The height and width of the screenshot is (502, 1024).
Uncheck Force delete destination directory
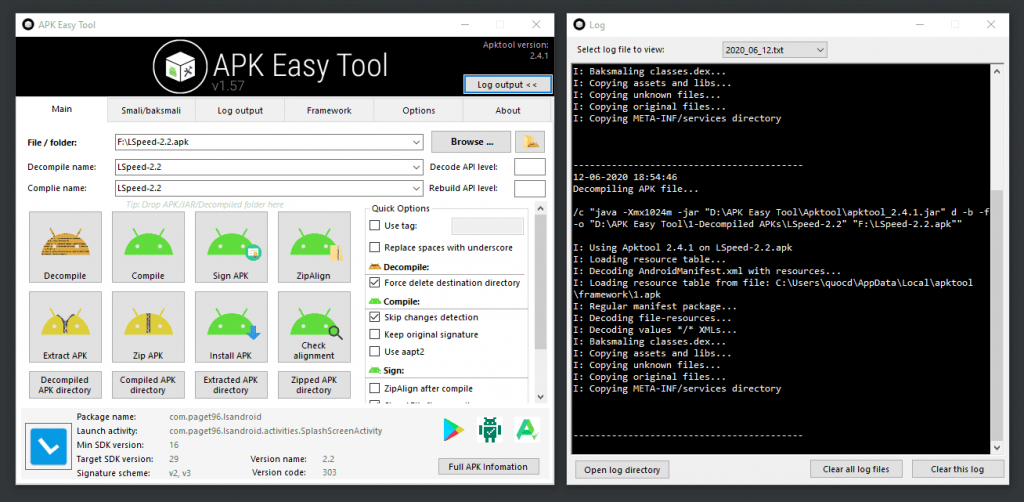(375, 283)
